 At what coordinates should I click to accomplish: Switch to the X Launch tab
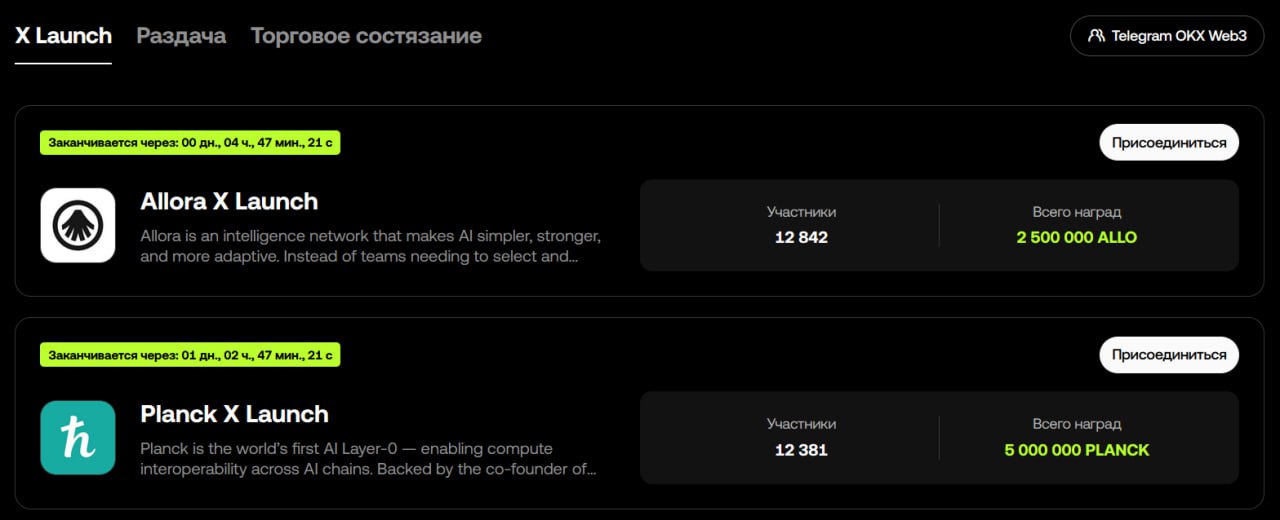(63, 36)
